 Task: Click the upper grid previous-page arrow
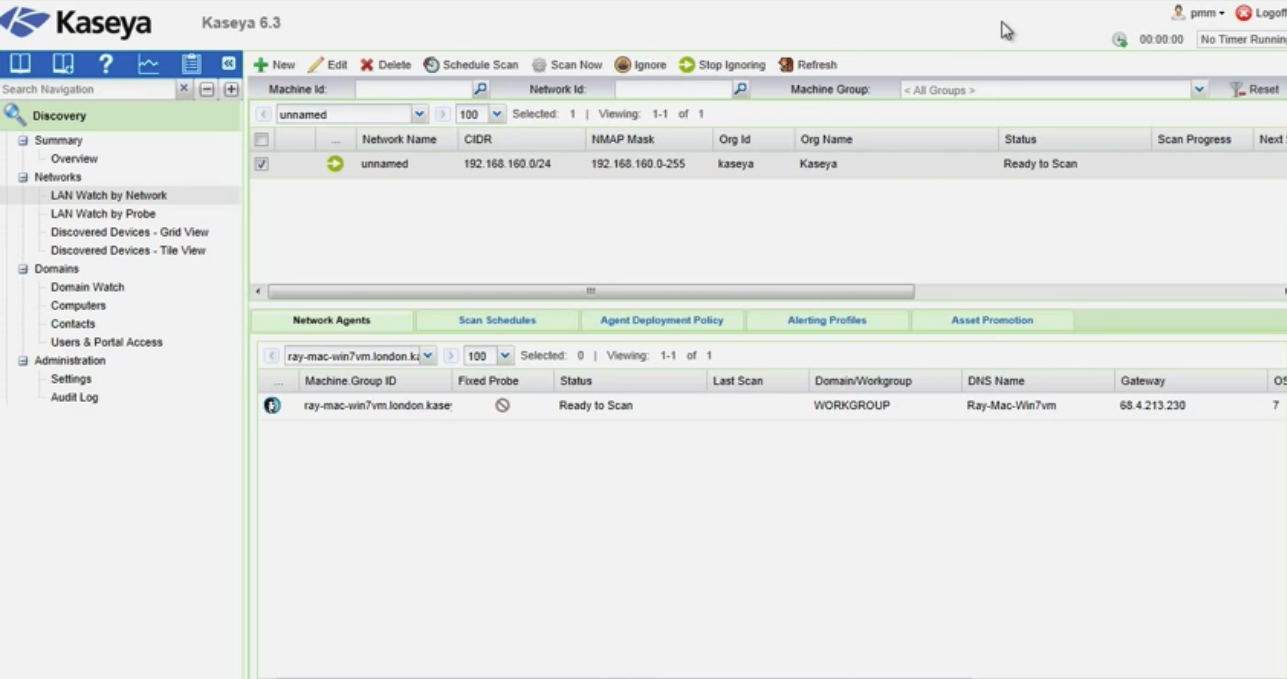265,114
